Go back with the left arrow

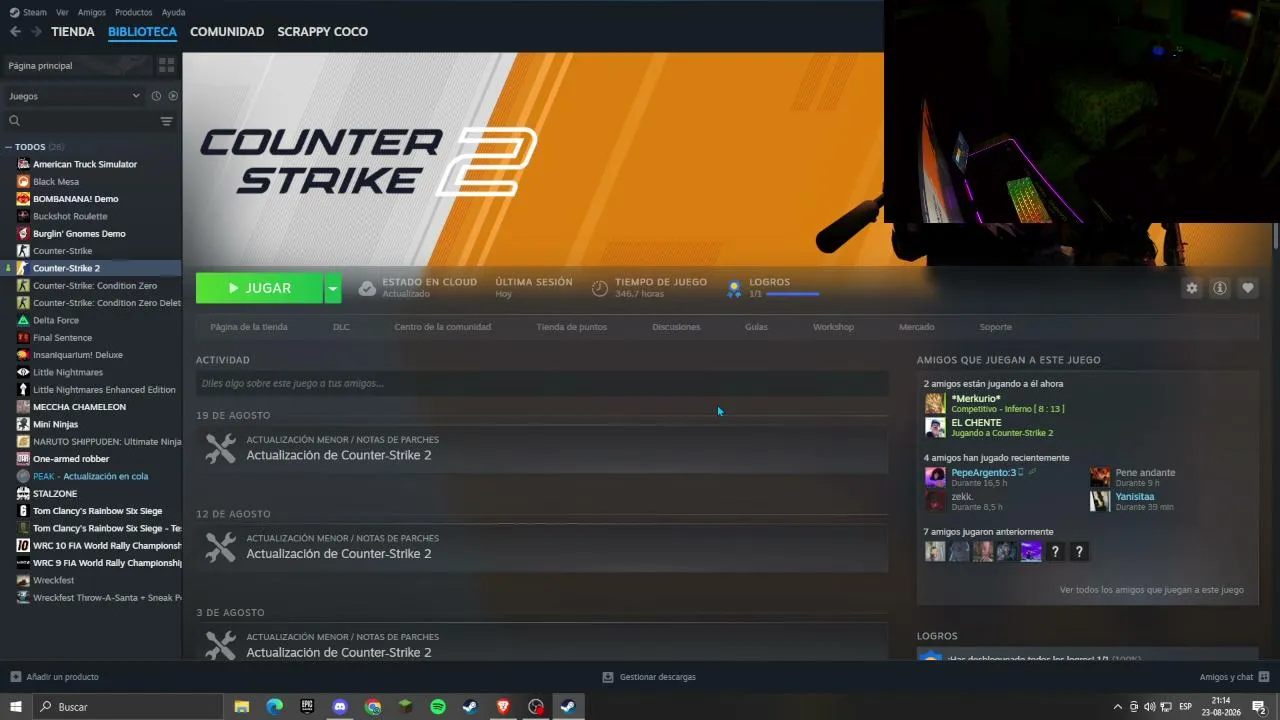coord(15,32)
